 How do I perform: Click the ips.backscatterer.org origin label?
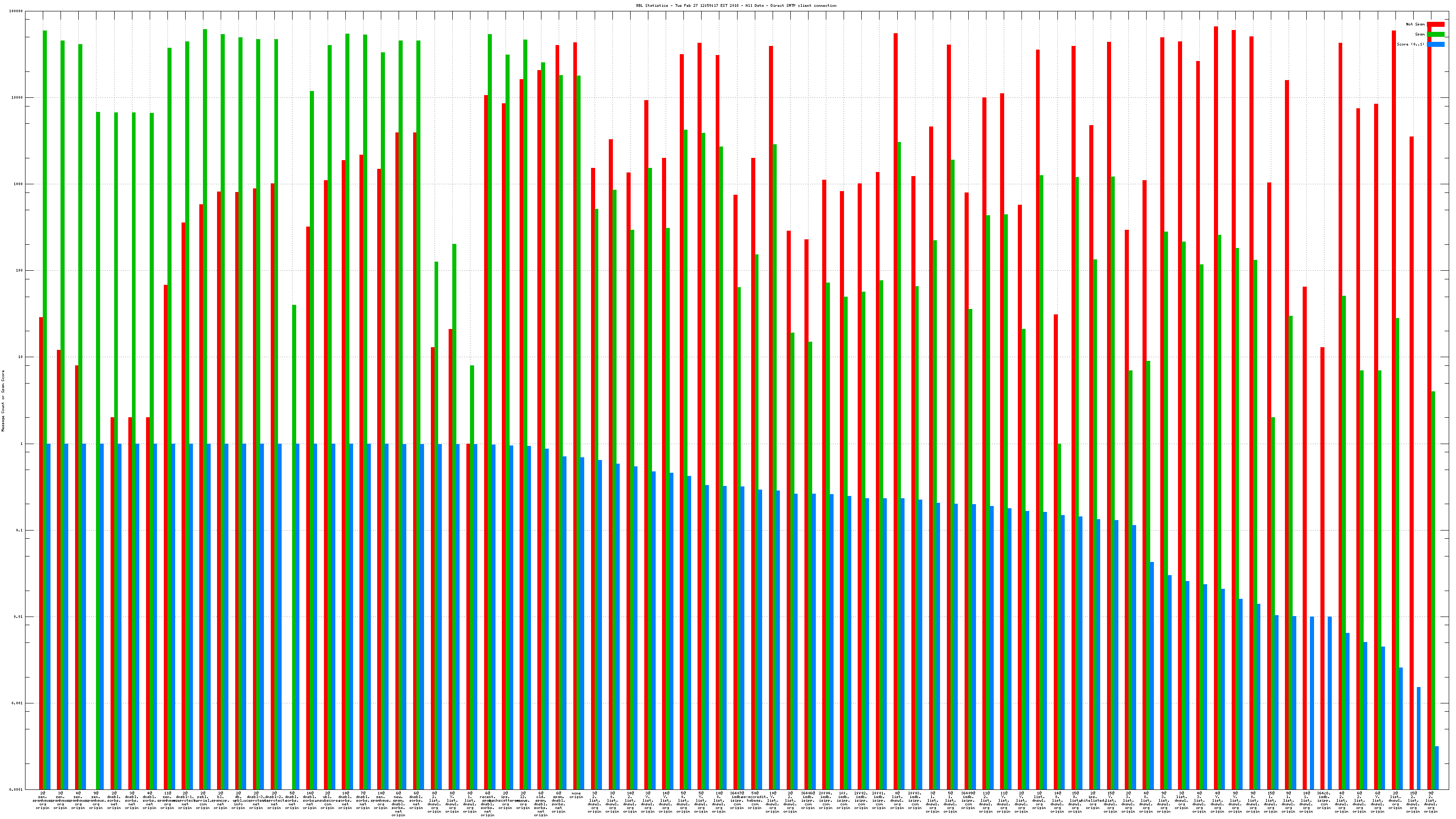[506, 800]
